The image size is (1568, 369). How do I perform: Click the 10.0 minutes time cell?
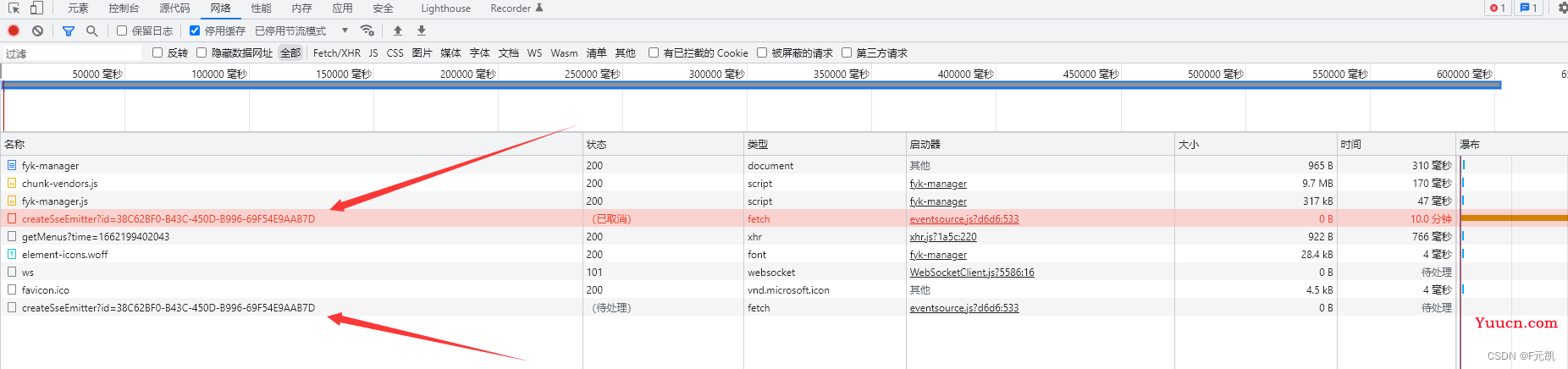tap(1396, 218)
